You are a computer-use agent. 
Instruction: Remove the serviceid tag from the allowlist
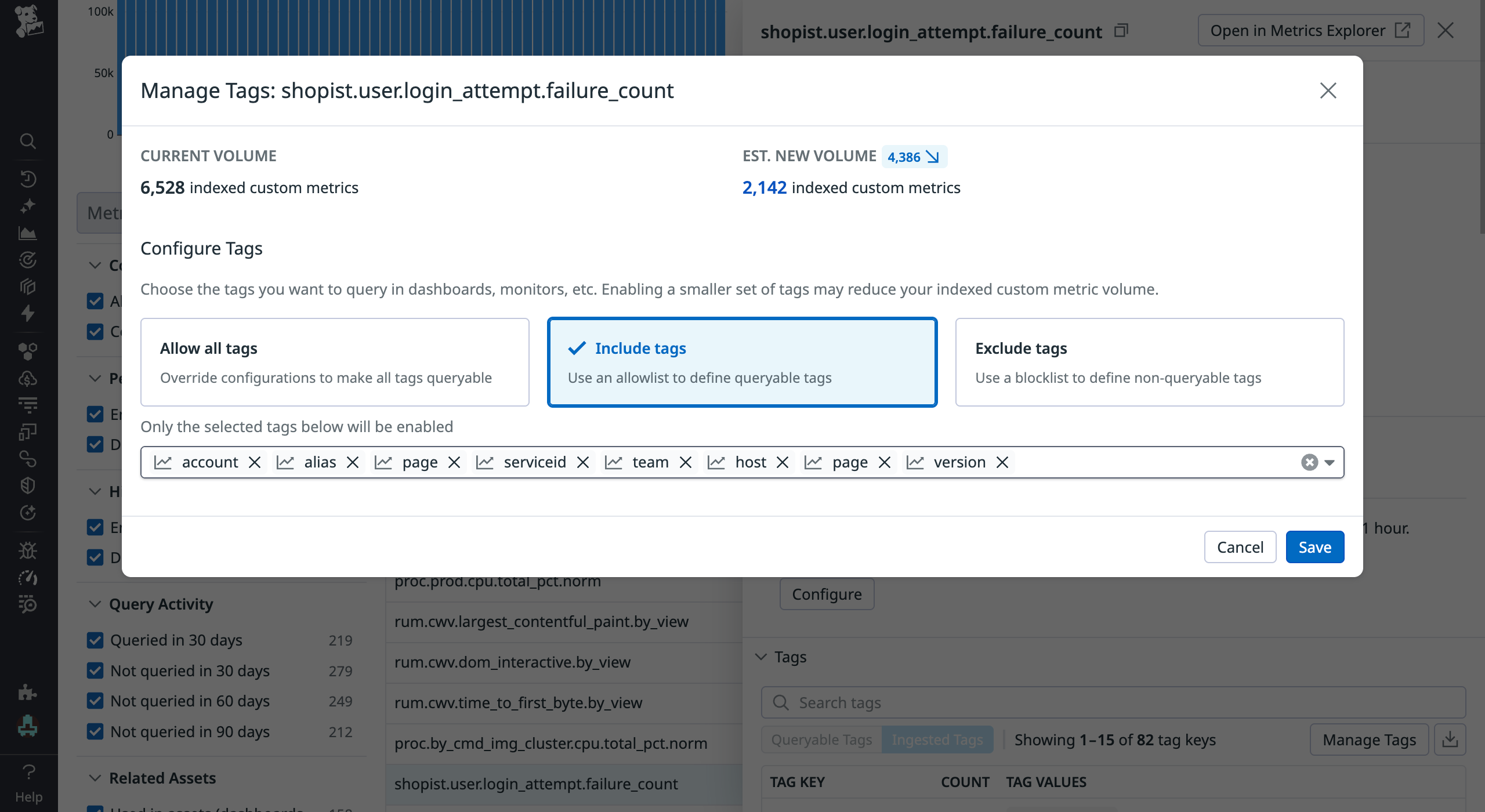(584, 462)
